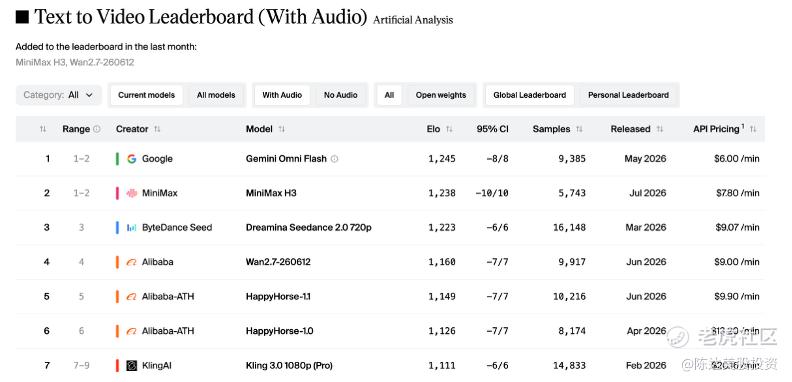Switch to Personal Leaderboard tab

628,95
